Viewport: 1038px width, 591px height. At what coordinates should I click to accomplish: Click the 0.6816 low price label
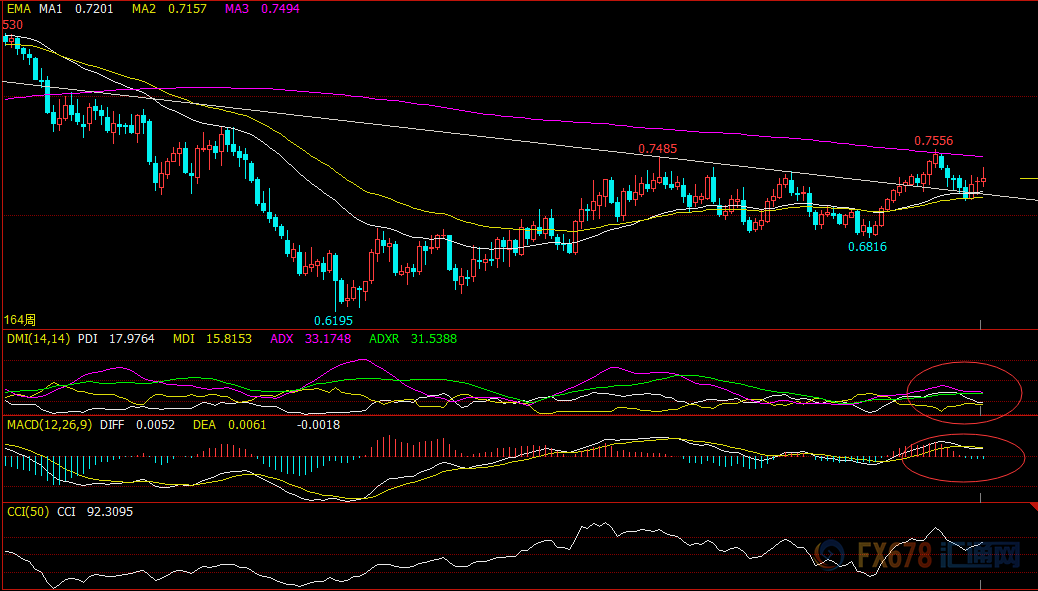point(867,246)
